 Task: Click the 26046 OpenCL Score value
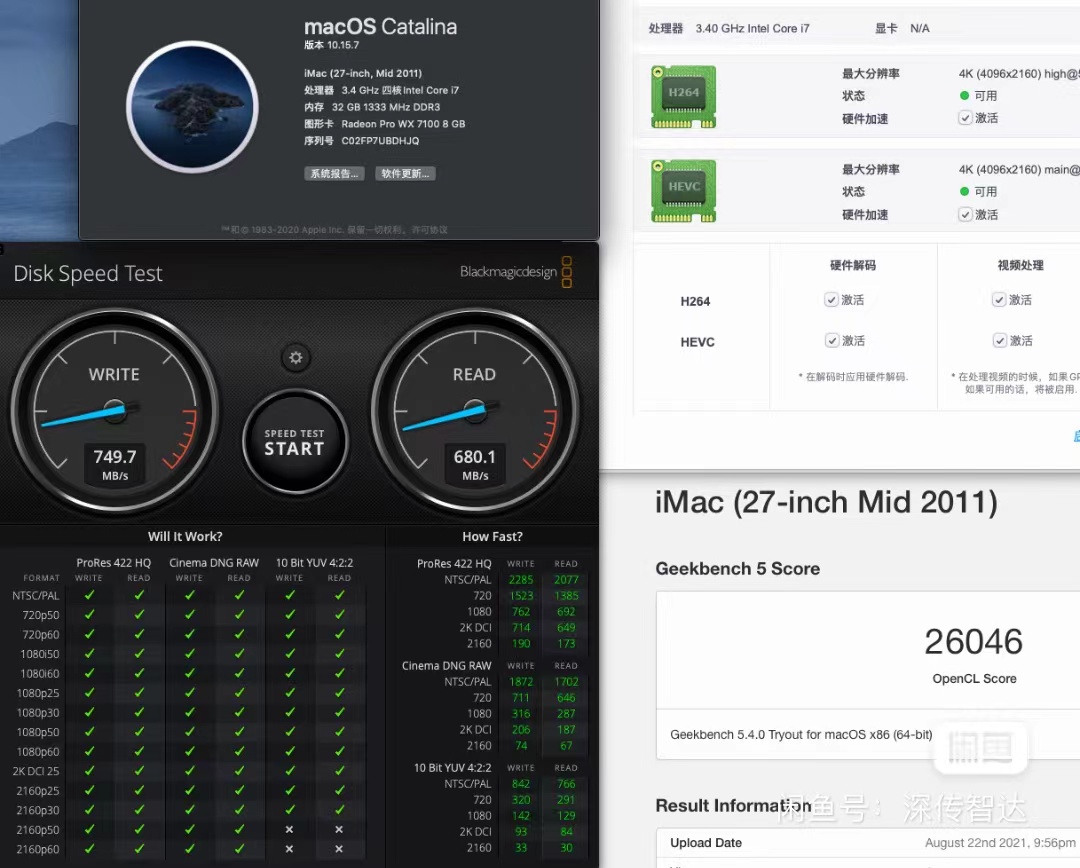pyautogui.click(x=973, y=642)
